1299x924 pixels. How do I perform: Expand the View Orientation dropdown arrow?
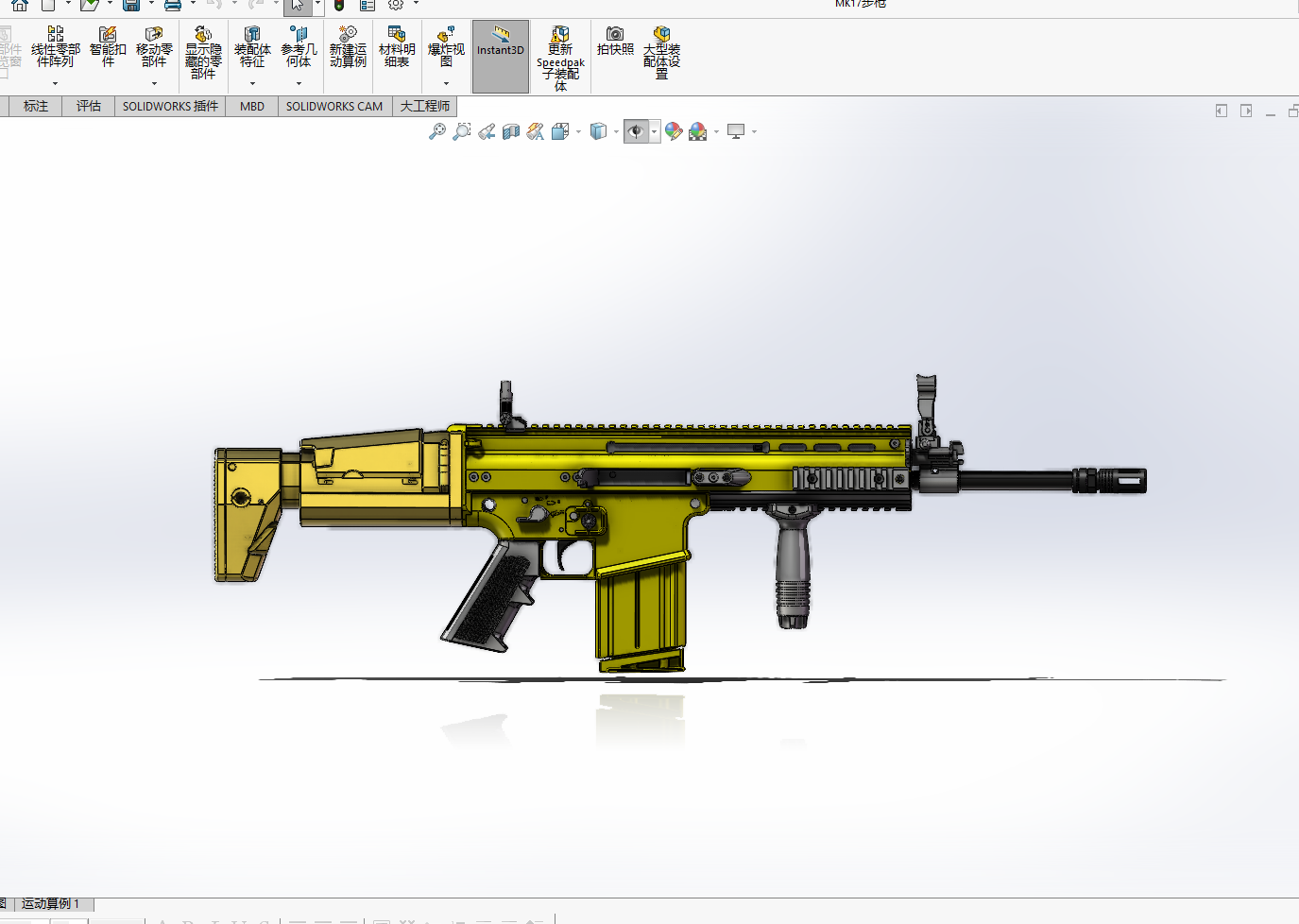pyautogui.click(x=578, y=132)
